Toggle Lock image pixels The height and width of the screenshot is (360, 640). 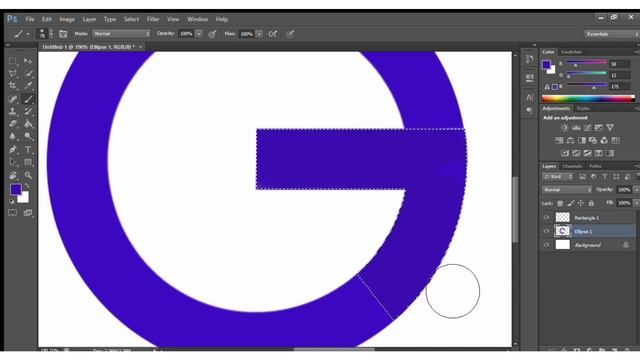point(571,203)
